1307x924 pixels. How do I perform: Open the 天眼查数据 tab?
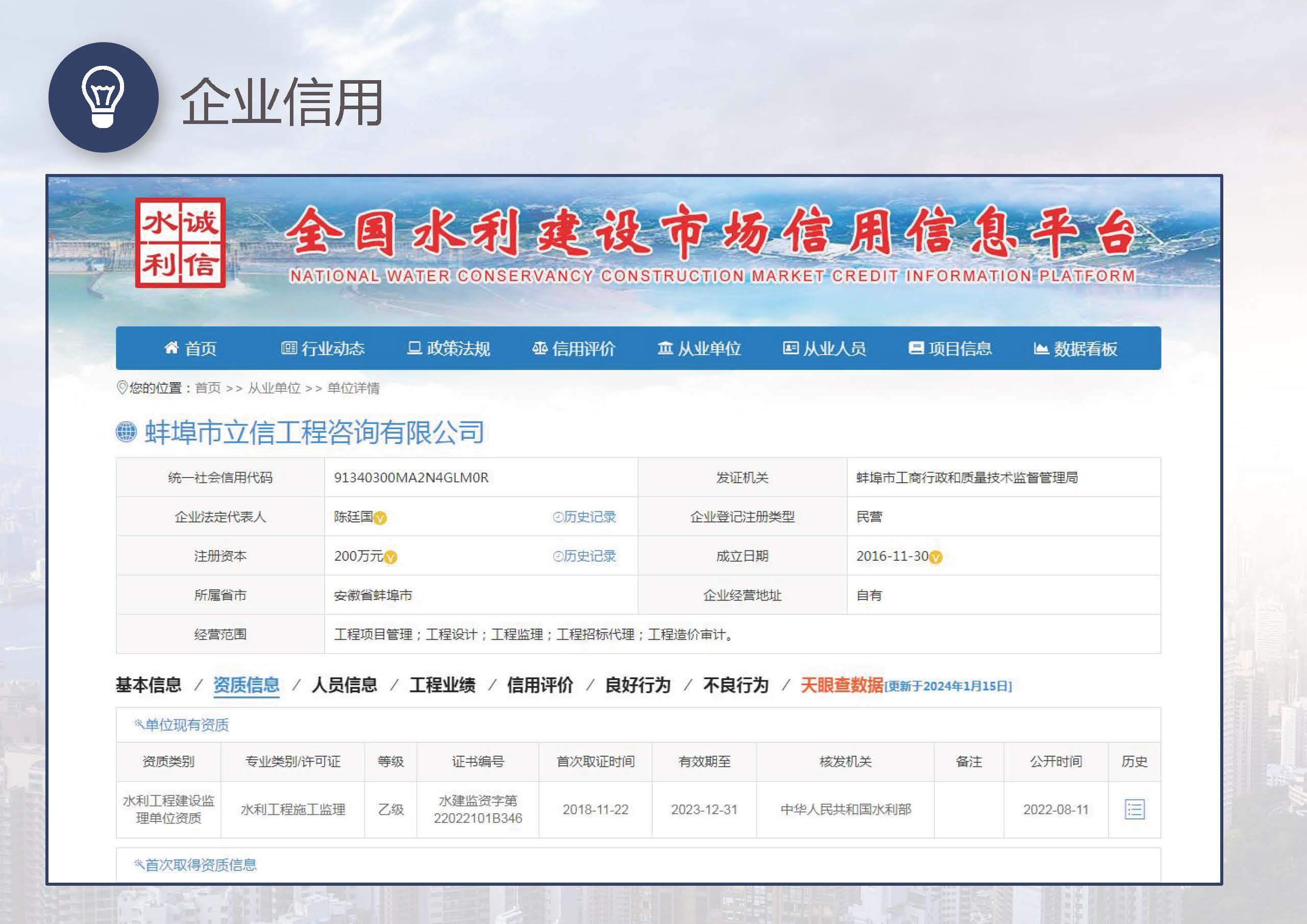(x=842, y=685)
